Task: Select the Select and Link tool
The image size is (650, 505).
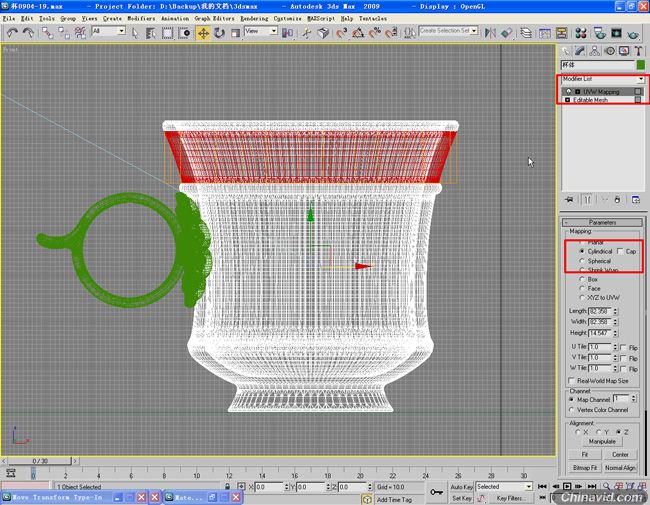Action: pyautogui.click(x=48, y=33)
